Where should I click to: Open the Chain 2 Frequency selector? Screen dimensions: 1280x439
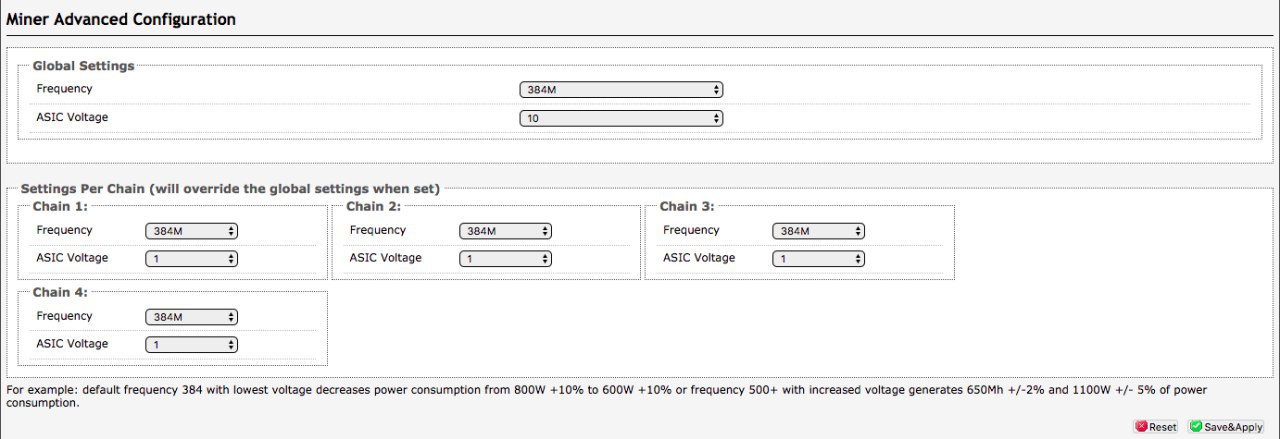tap(505, 231)
